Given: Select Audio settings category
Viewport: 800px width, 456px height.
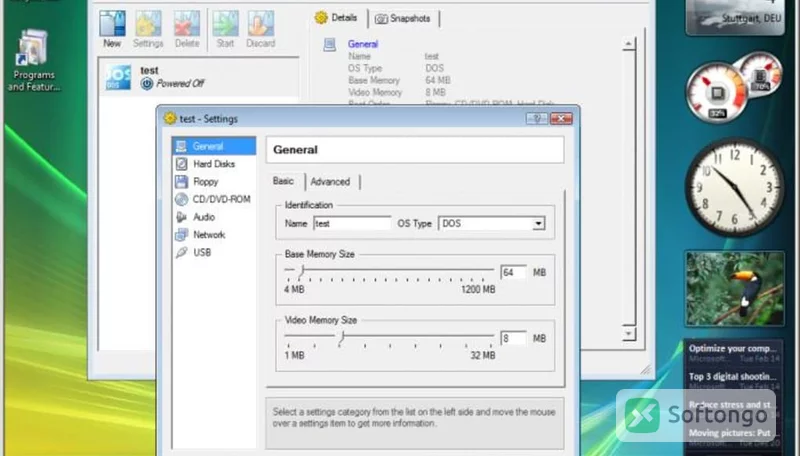Looking at the screenshot, I should pyautogui.click(x=214, y=217).
